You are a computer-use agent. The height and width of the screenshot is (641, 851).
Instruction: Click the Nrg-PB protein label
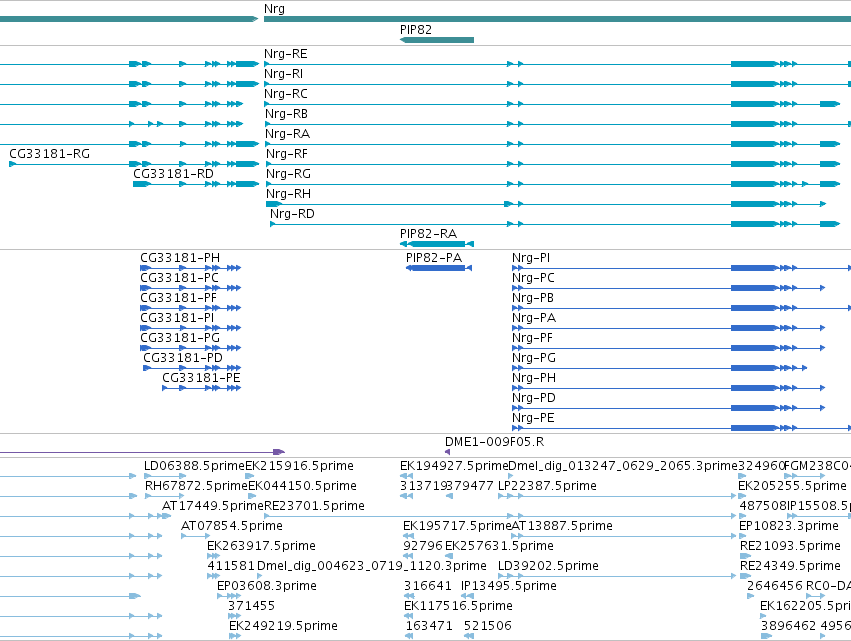[x=532, y=298]
